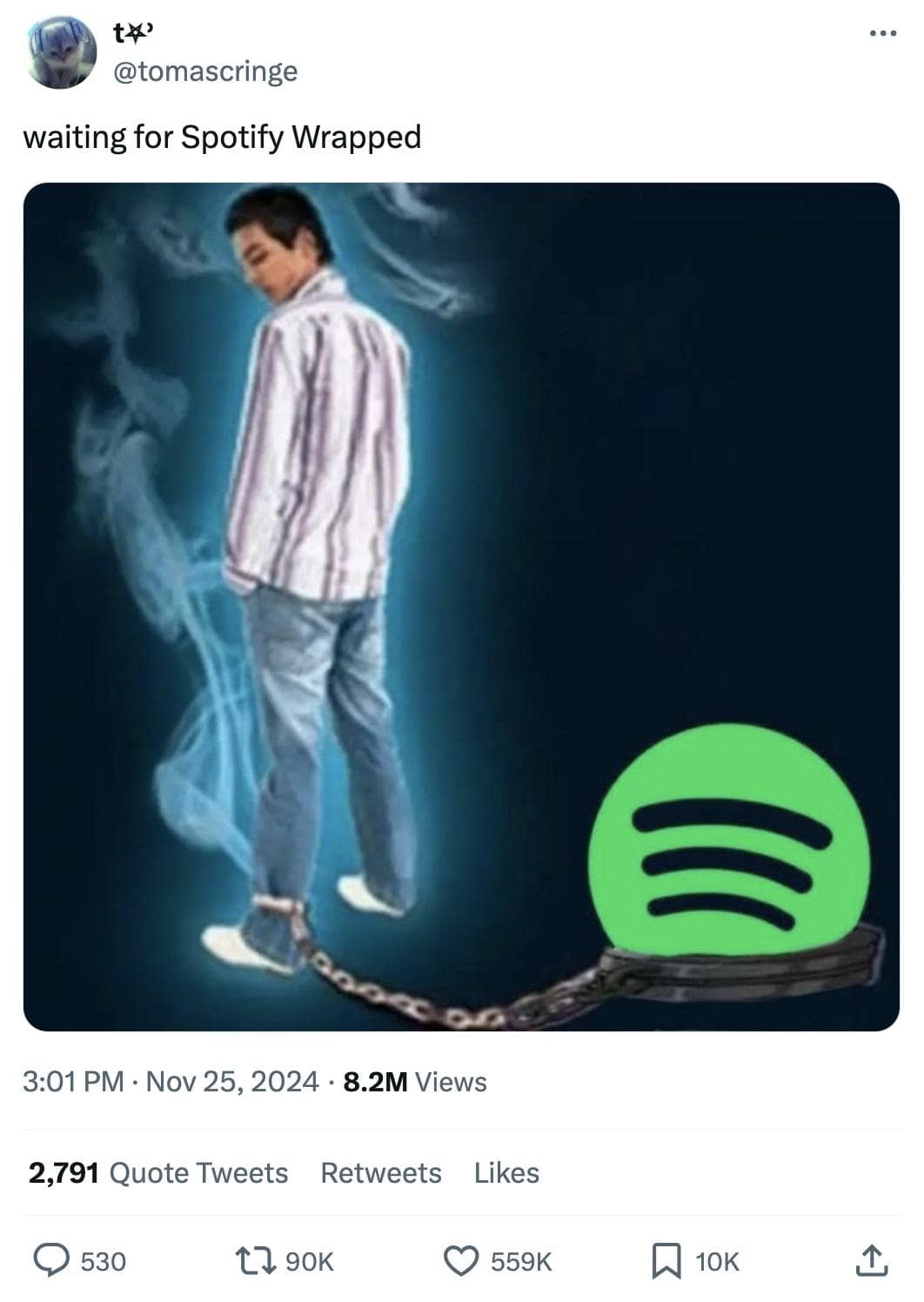The image size is (924, 1302).
Task: Open the user's profile avatar
Action: click(62, 52)
